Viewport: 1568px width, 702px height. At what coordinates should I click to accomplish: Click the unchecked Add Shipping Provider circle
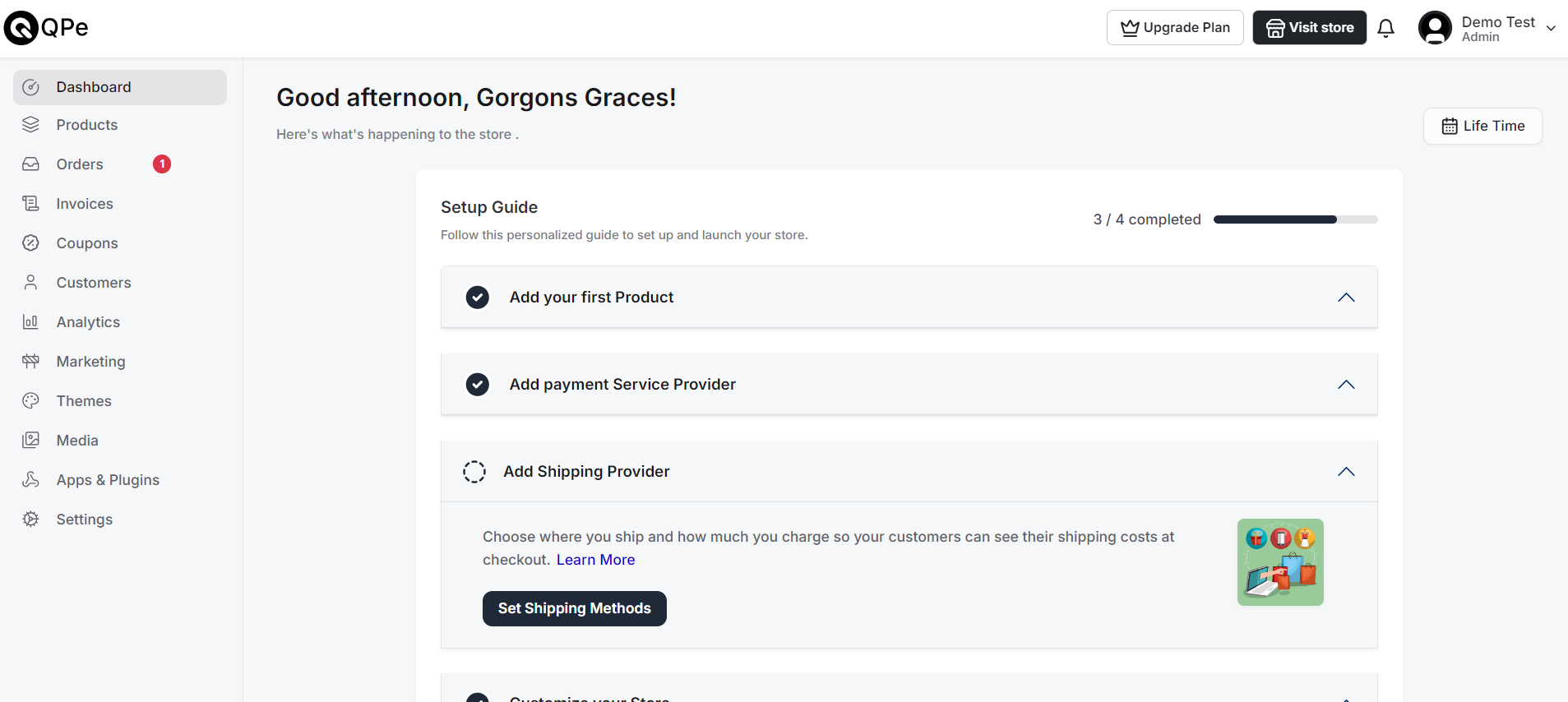pos(474,471)
